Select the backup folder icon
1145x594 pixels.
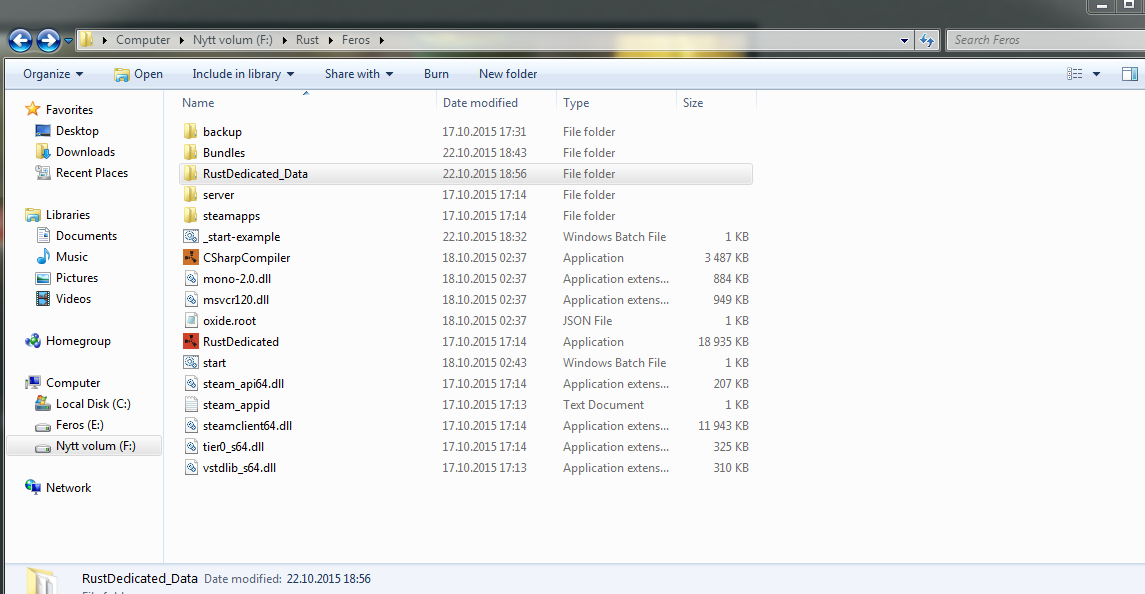tap(191, 132)
